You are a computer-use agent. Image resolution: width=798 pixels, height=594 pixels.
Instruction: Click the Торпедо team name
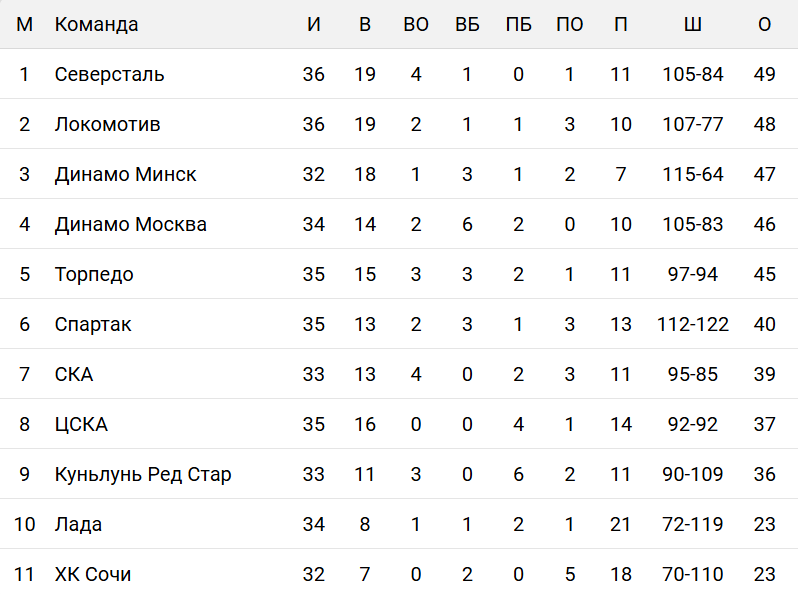(x=94, y=274)
